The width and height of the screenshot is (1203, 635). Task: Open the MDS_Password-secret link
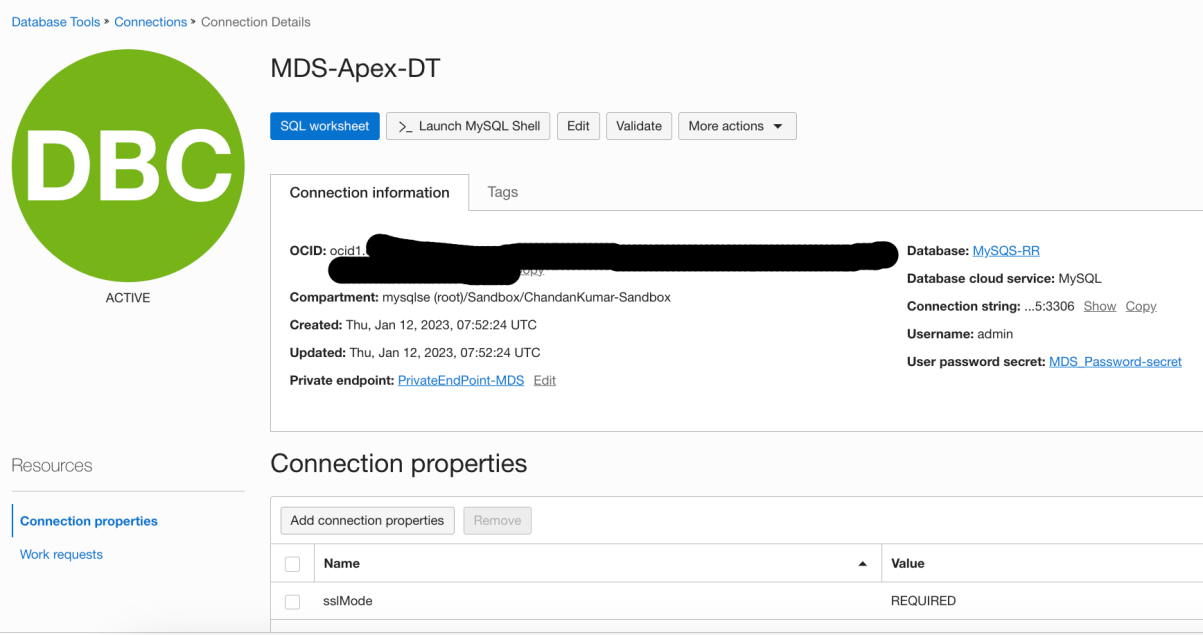point(1115,362)
